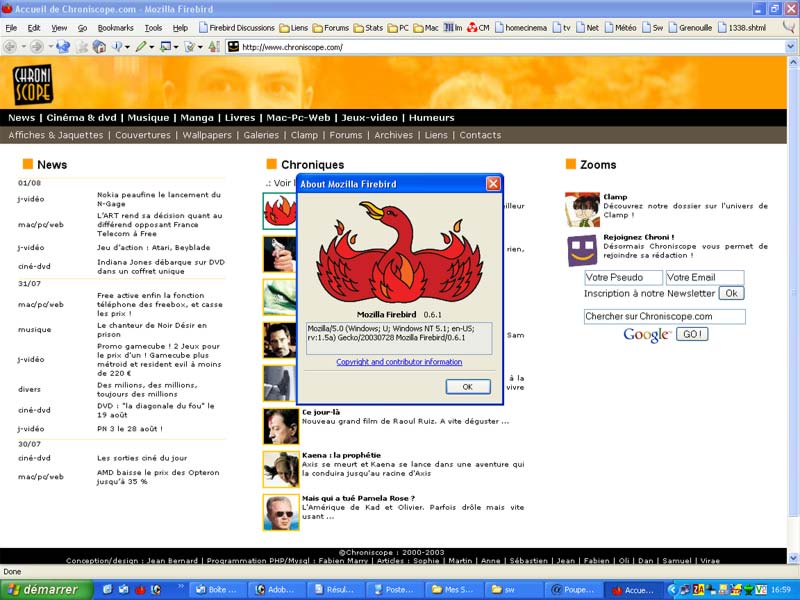Screen dimensions: 800x600
Task: Open the Manga navigation link
Action: point(197,118)
